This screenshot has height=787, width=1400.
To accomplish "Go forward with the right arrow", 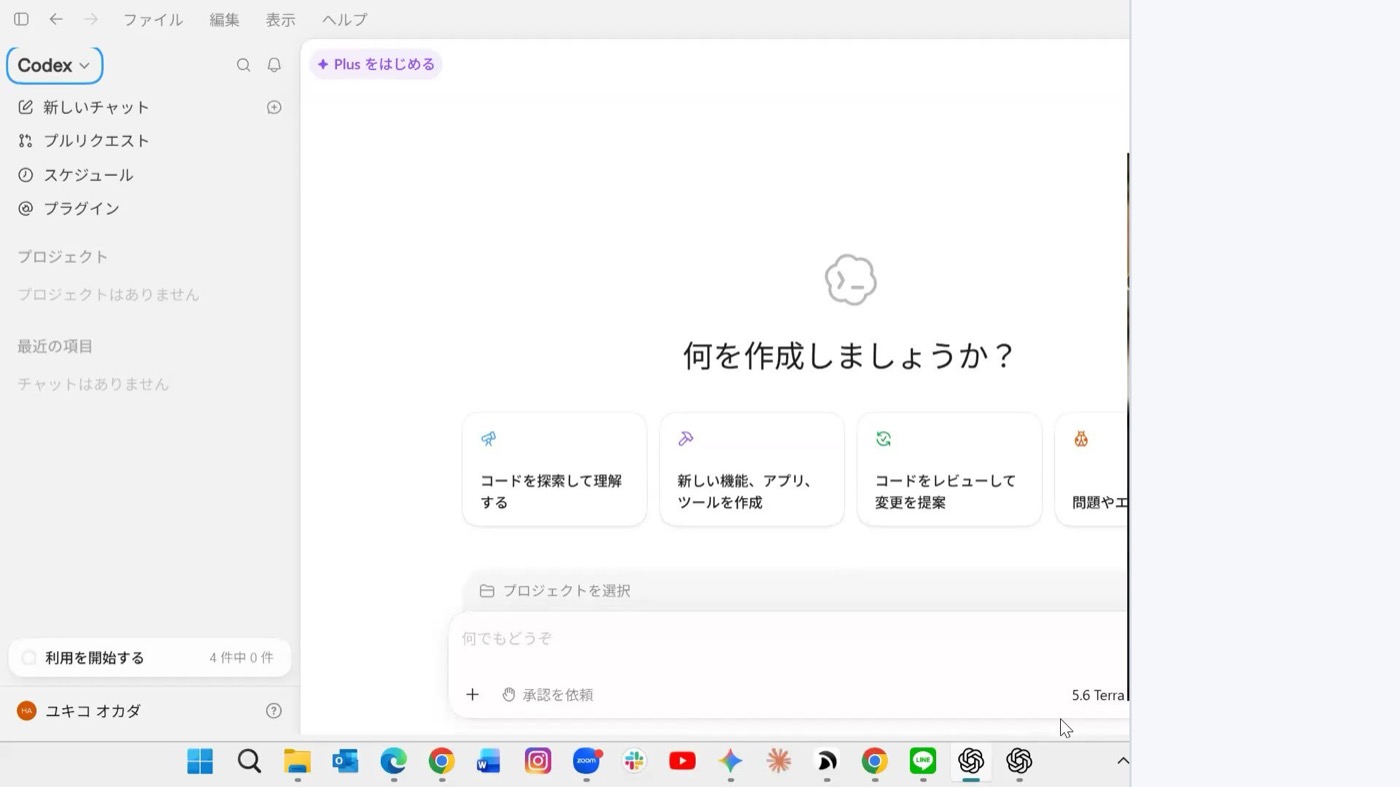I will 91,19.
